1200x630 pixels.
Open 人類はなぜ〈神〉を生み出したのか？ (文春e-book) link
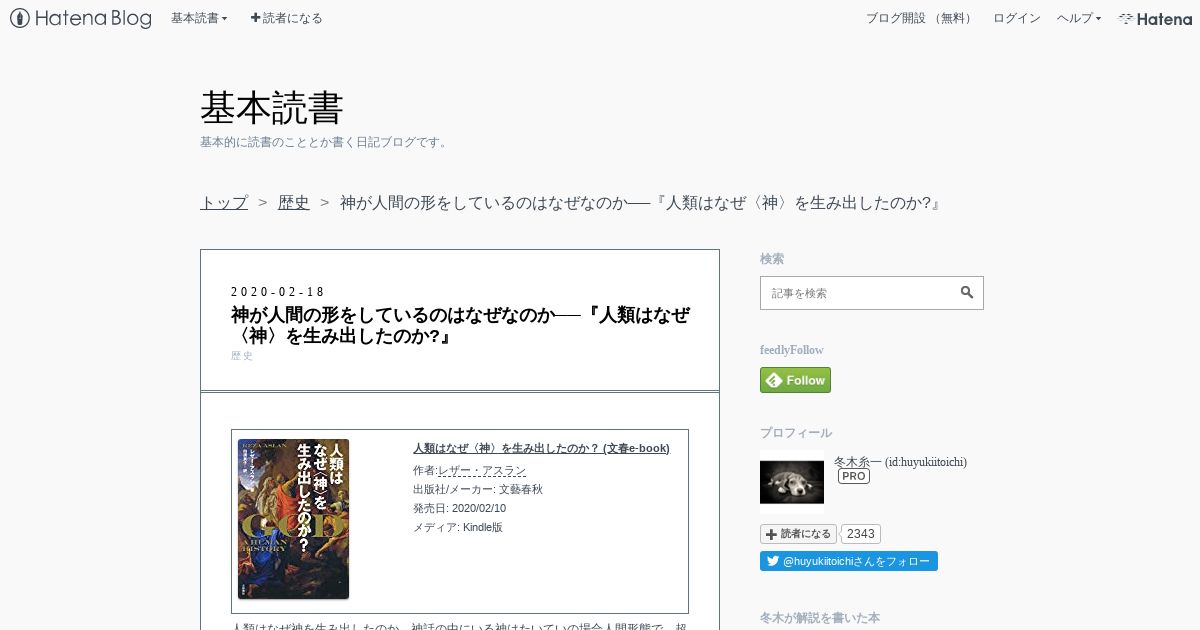click(541, 448)
